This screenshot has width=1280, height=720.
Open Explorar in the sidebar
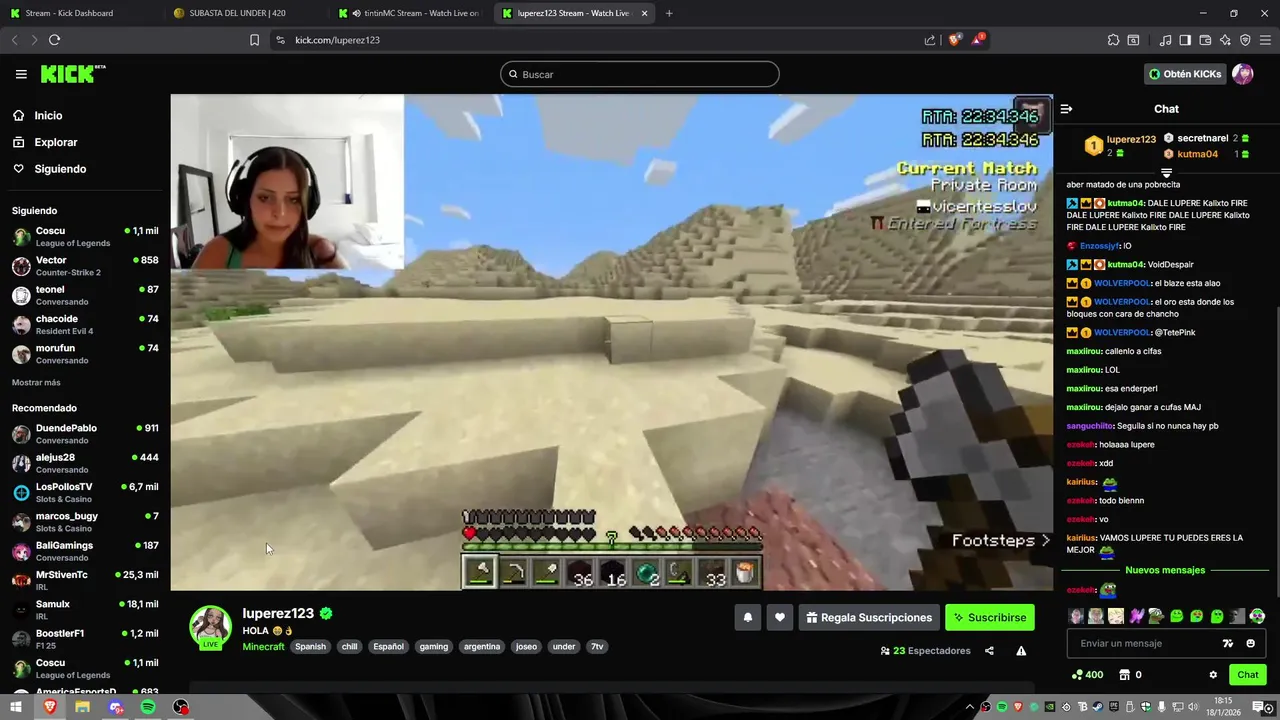coord(56,143)
